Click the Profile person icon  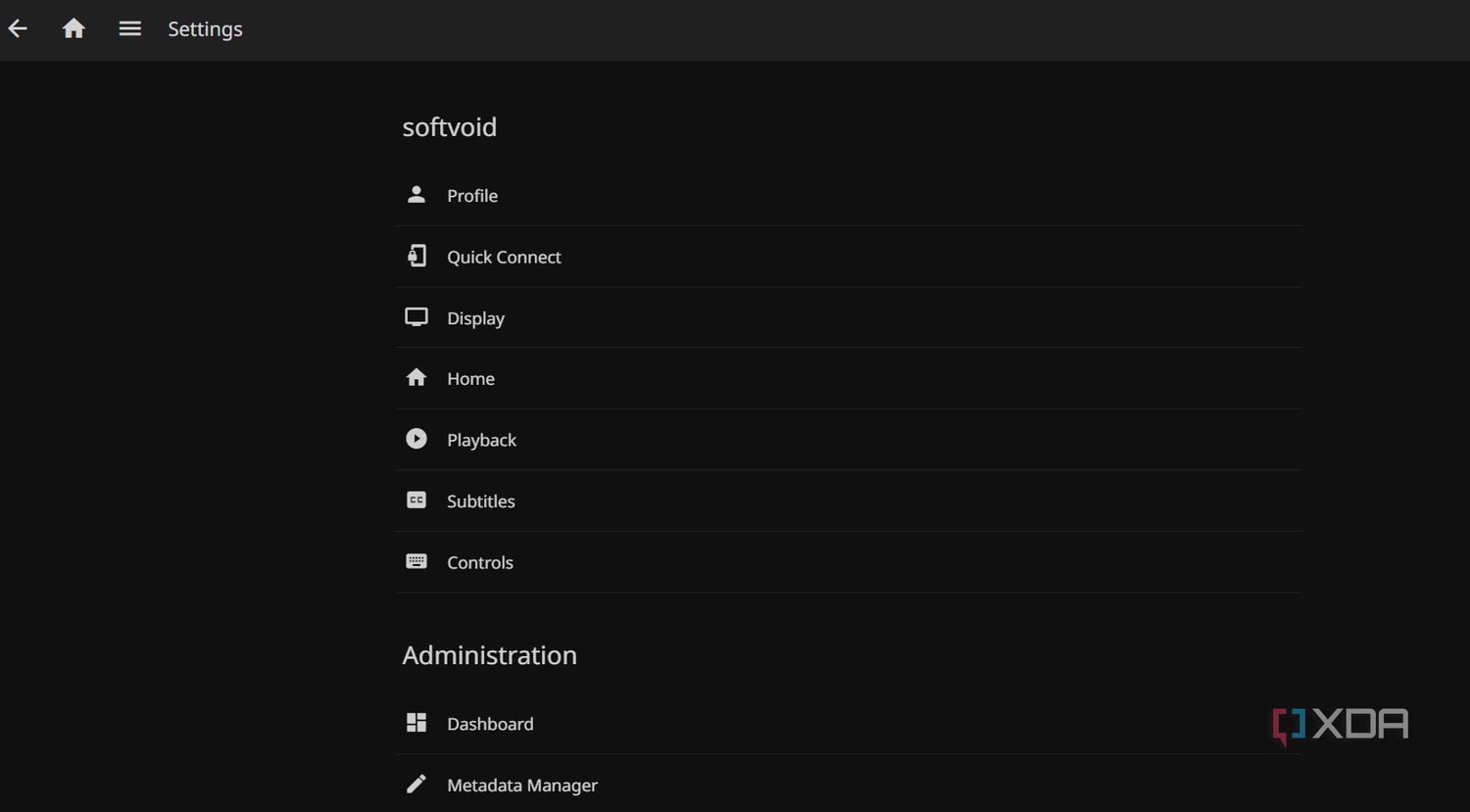[416, 195]
